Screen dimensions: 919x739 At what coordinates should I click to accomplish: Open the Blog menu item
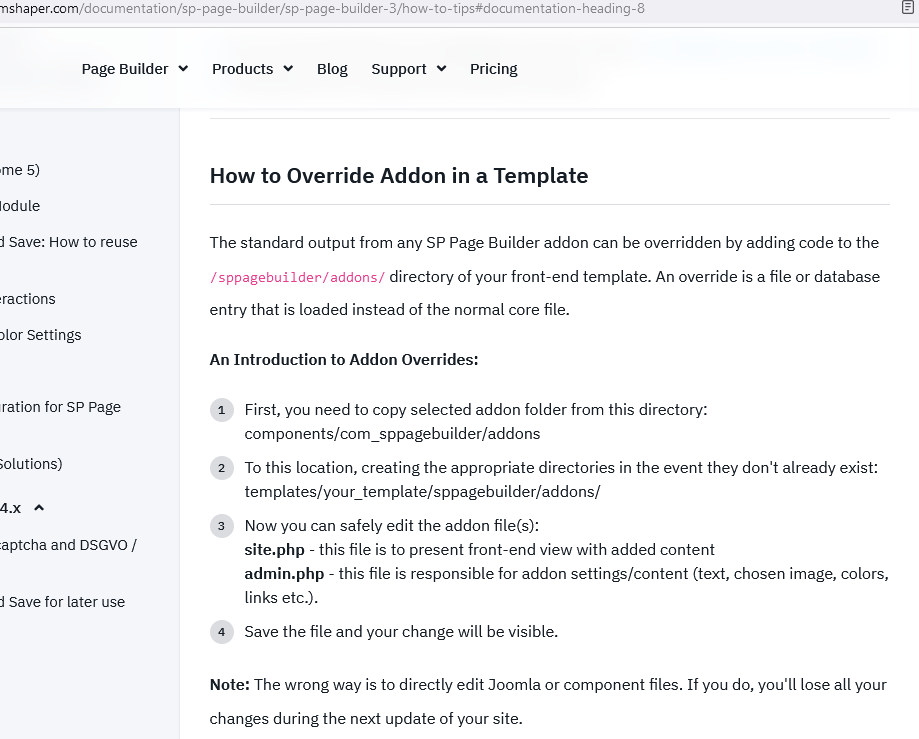(x=332, y=69)
